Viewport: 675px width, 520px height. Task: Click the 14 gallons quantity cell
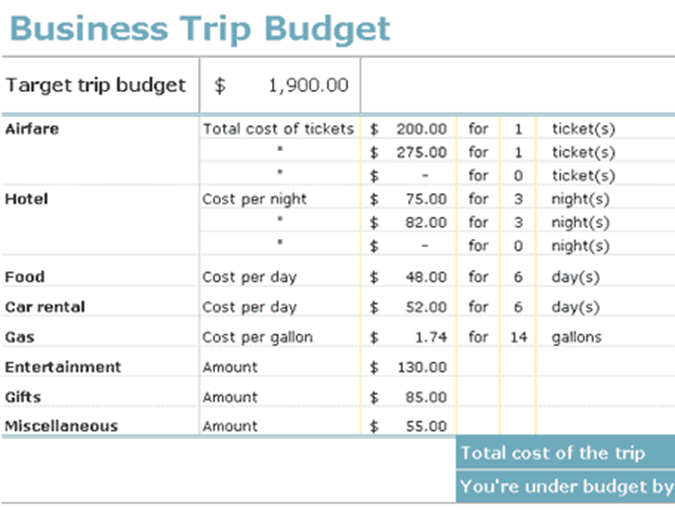click(x=518, y=337)
